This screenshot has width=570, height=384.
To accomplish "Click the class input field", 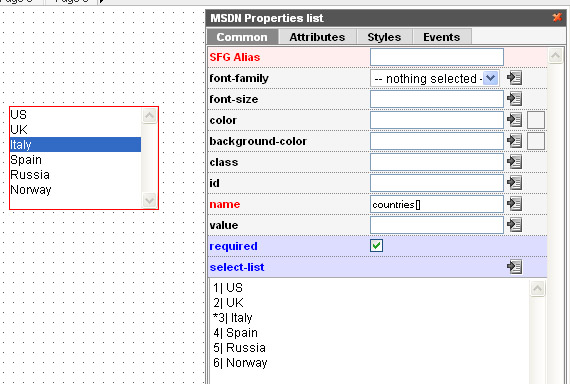I will (x=437, y=162).
